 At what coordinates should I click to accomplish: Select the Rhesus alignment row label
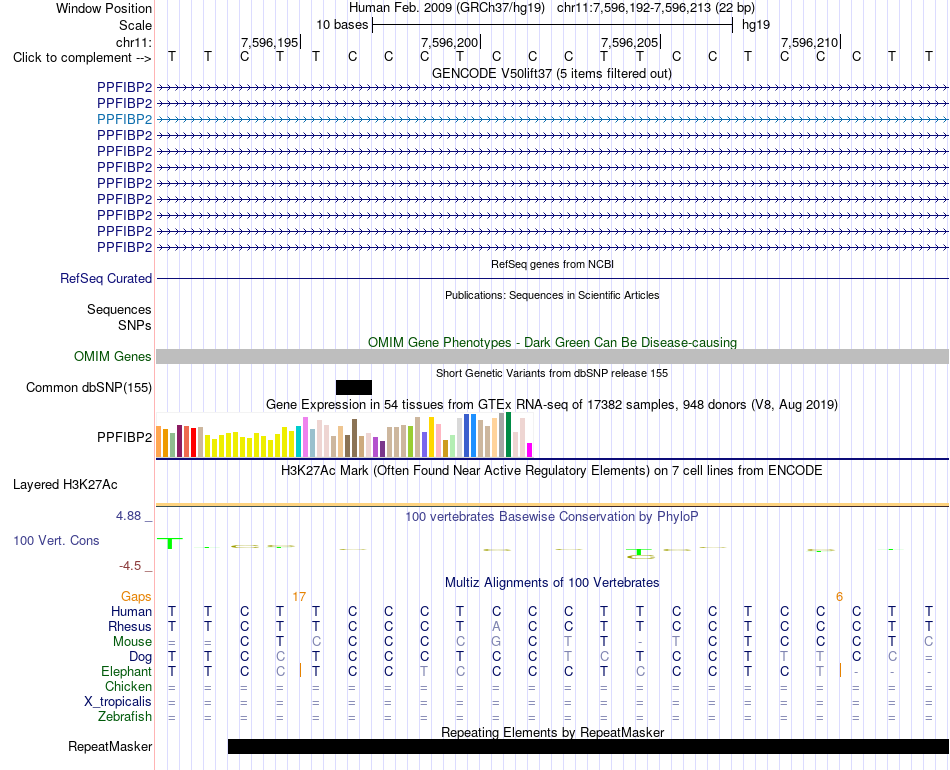130,626
